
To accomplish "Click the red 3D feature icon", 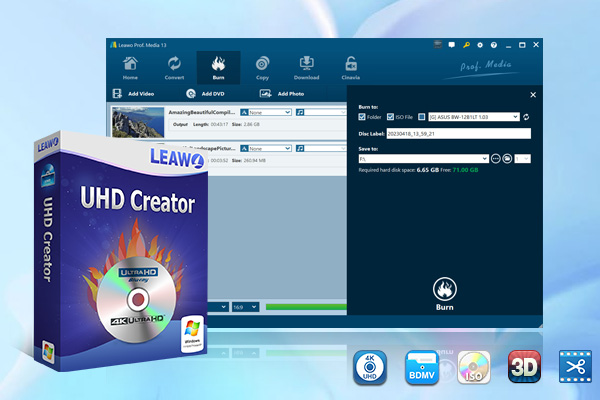I will click(x=524, y=367).
